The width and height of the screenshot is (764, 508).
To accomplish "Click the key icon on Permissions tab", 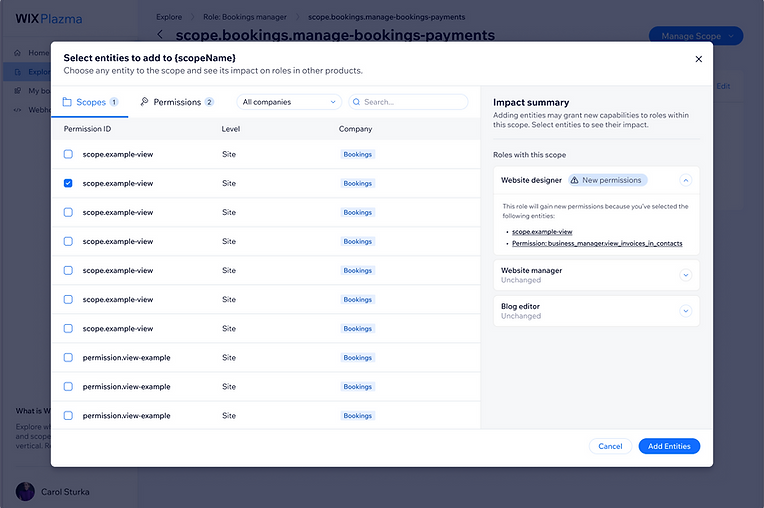I will [x=144, y=101].
